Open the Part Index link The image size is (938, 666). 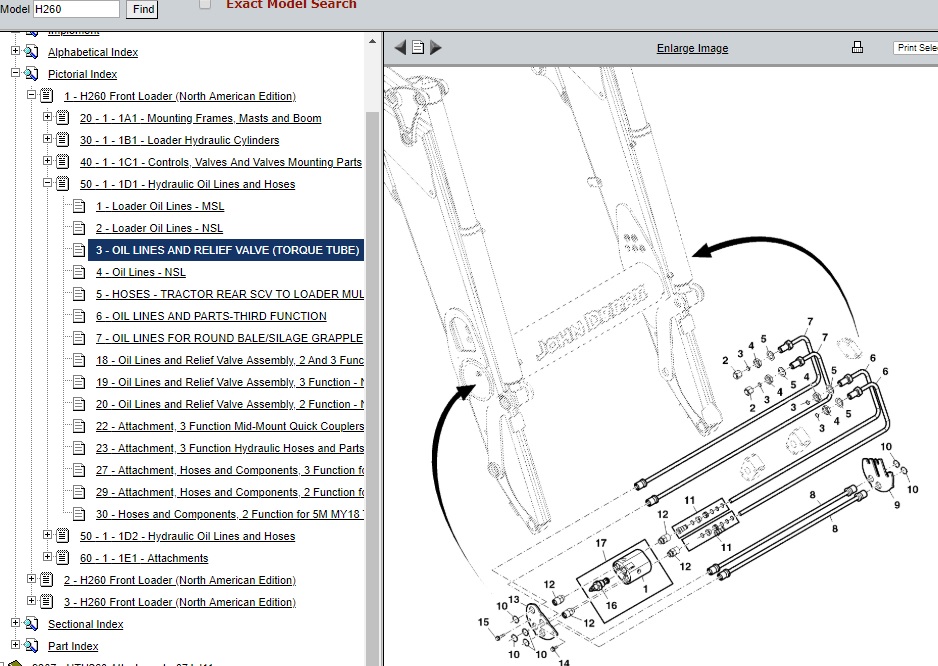[73, 646]
